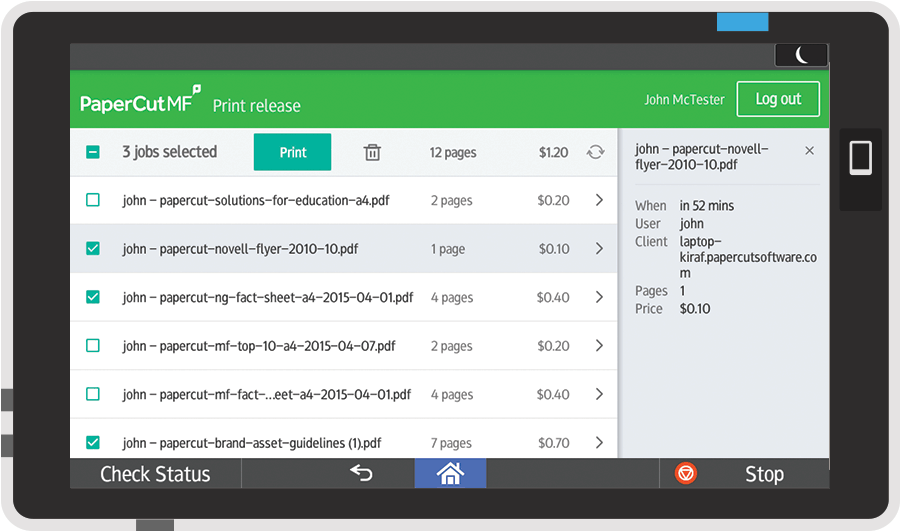Tap the sleep mode moon icon
Screen dimensions: 900x531
coord(801,55)
